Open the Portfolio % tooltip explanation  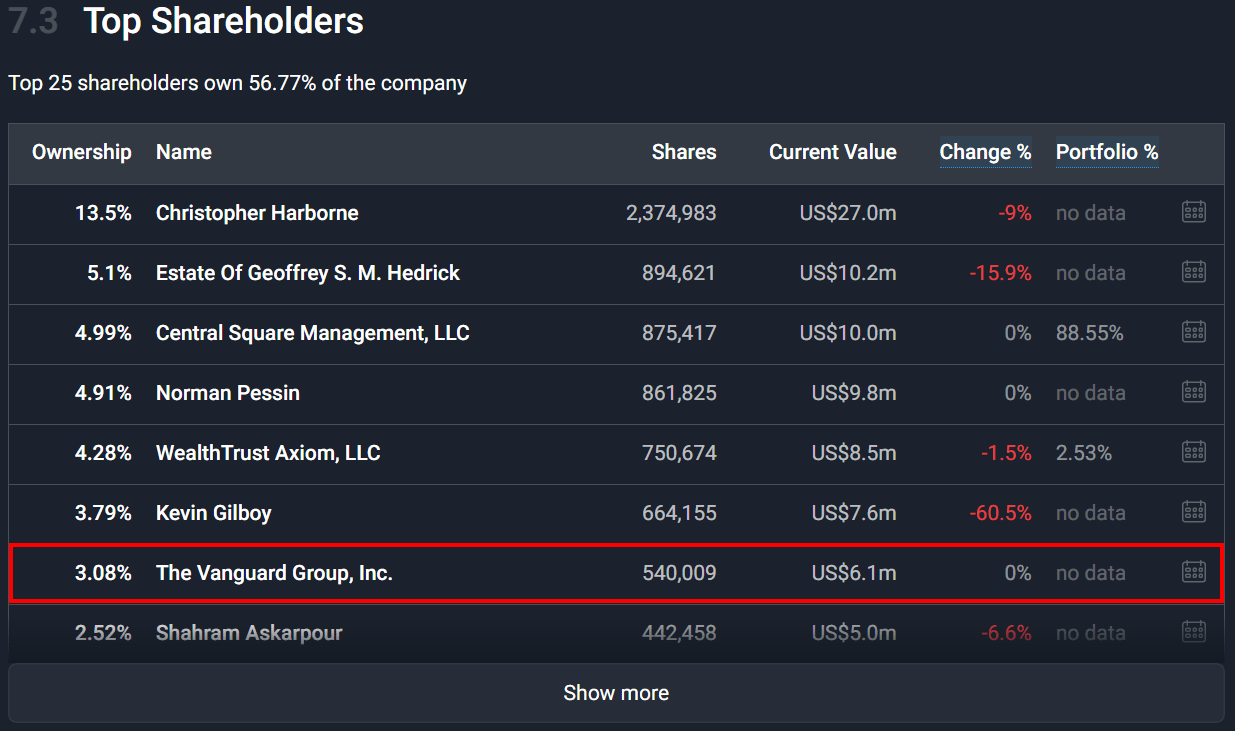pos(1107,152)
